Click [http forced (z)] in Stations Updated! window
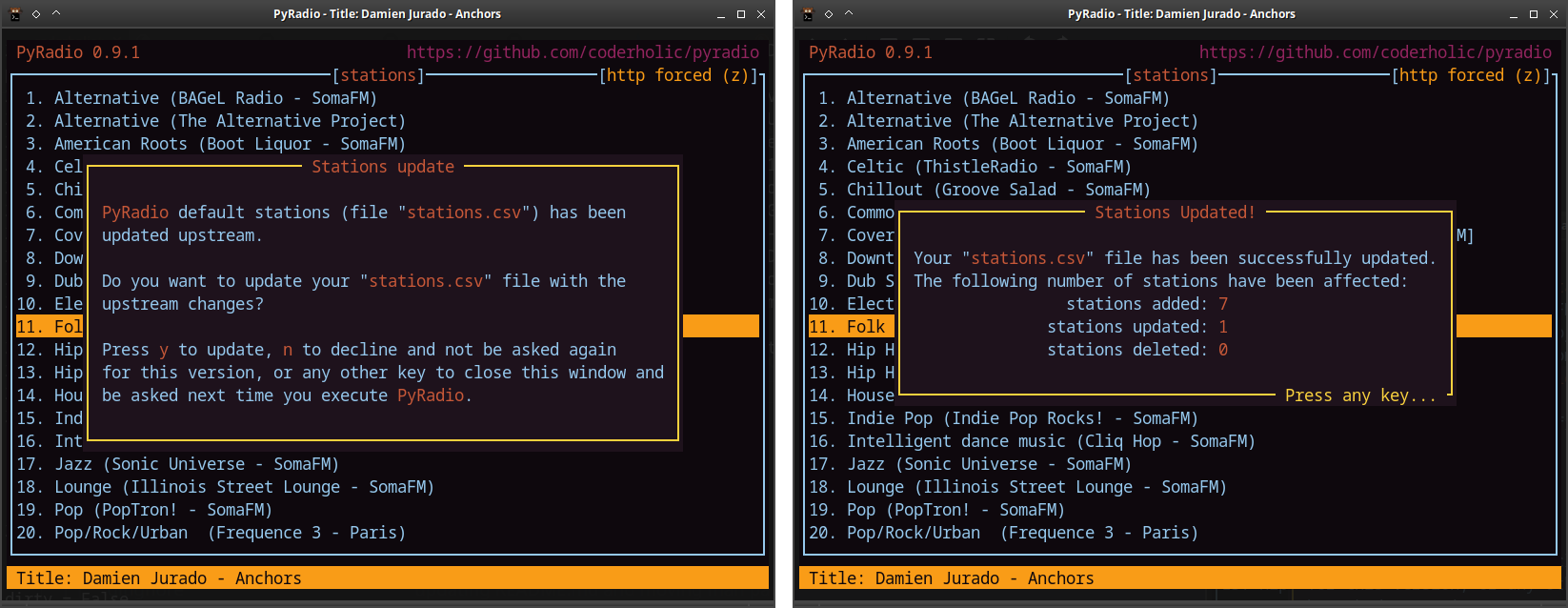 (1471, 75)
